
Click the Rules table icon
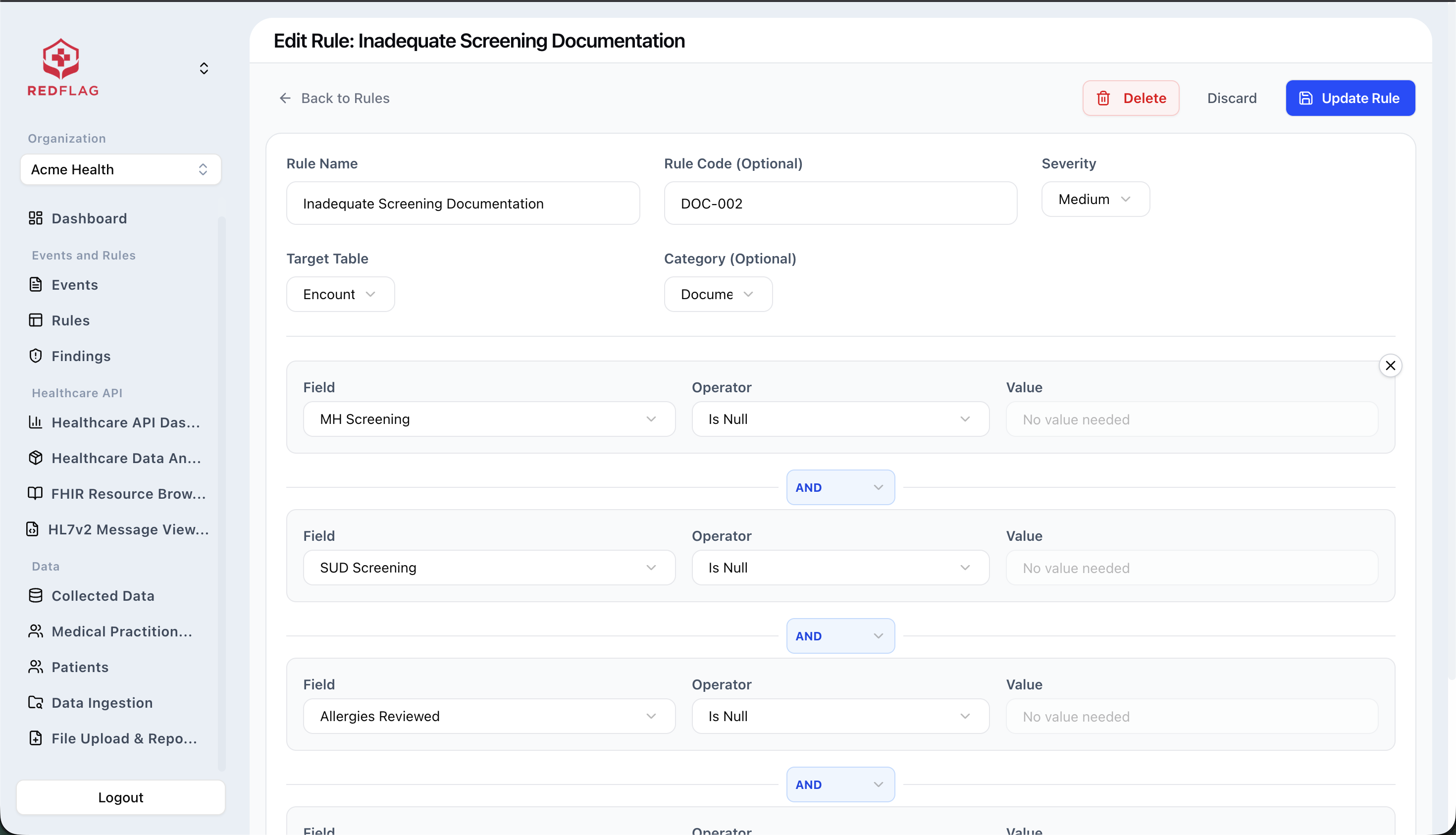36,320
